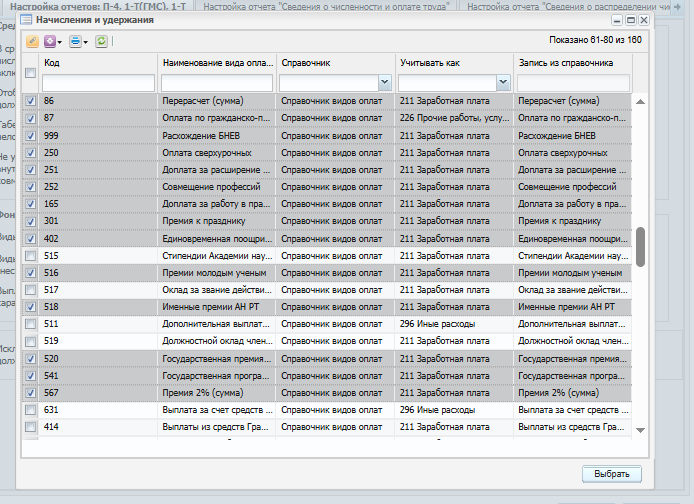Screen dimensions: 694x504
Task: Click the vertical scrollbar thumb
Action: [640, 247]
